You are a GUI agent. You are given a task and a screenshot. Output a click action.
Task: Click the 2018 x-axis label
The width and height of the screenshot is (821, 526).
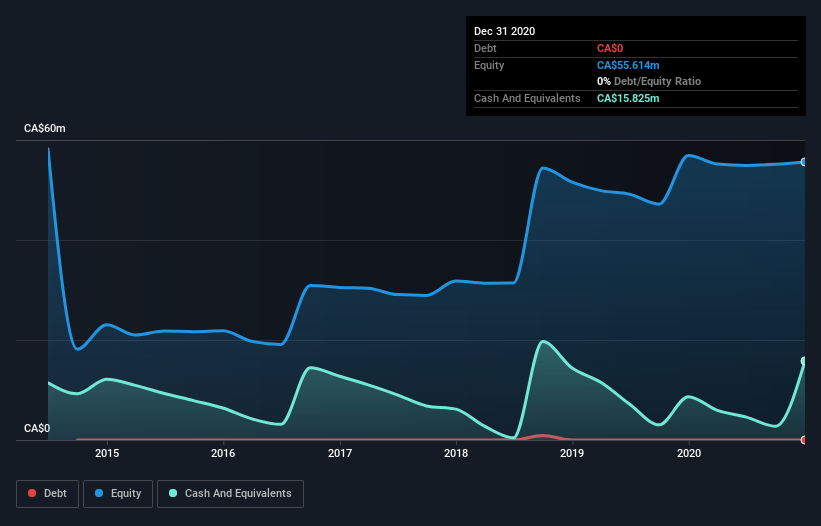click(456, 453)
